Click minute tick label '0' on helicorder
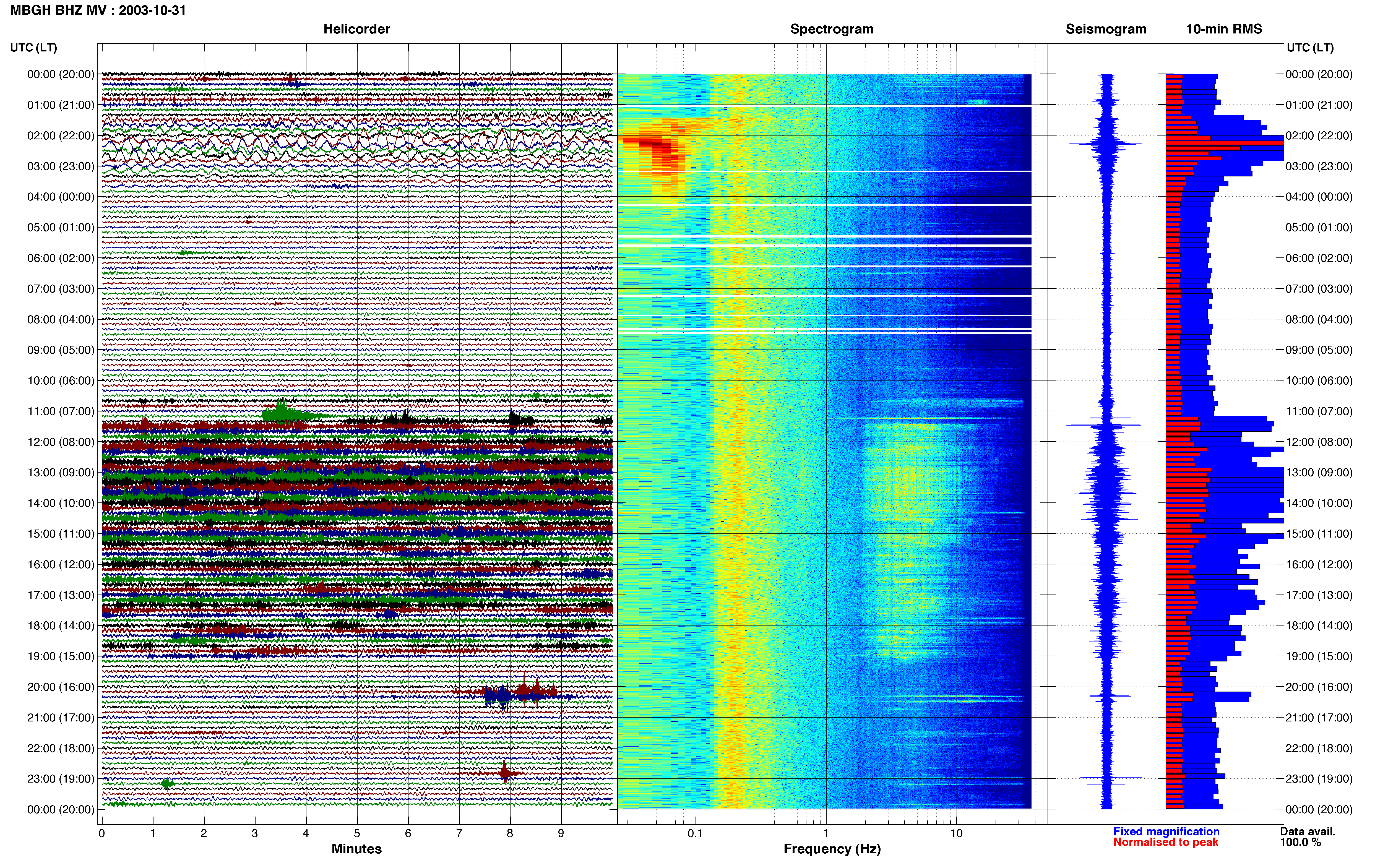 click(101, 833)
